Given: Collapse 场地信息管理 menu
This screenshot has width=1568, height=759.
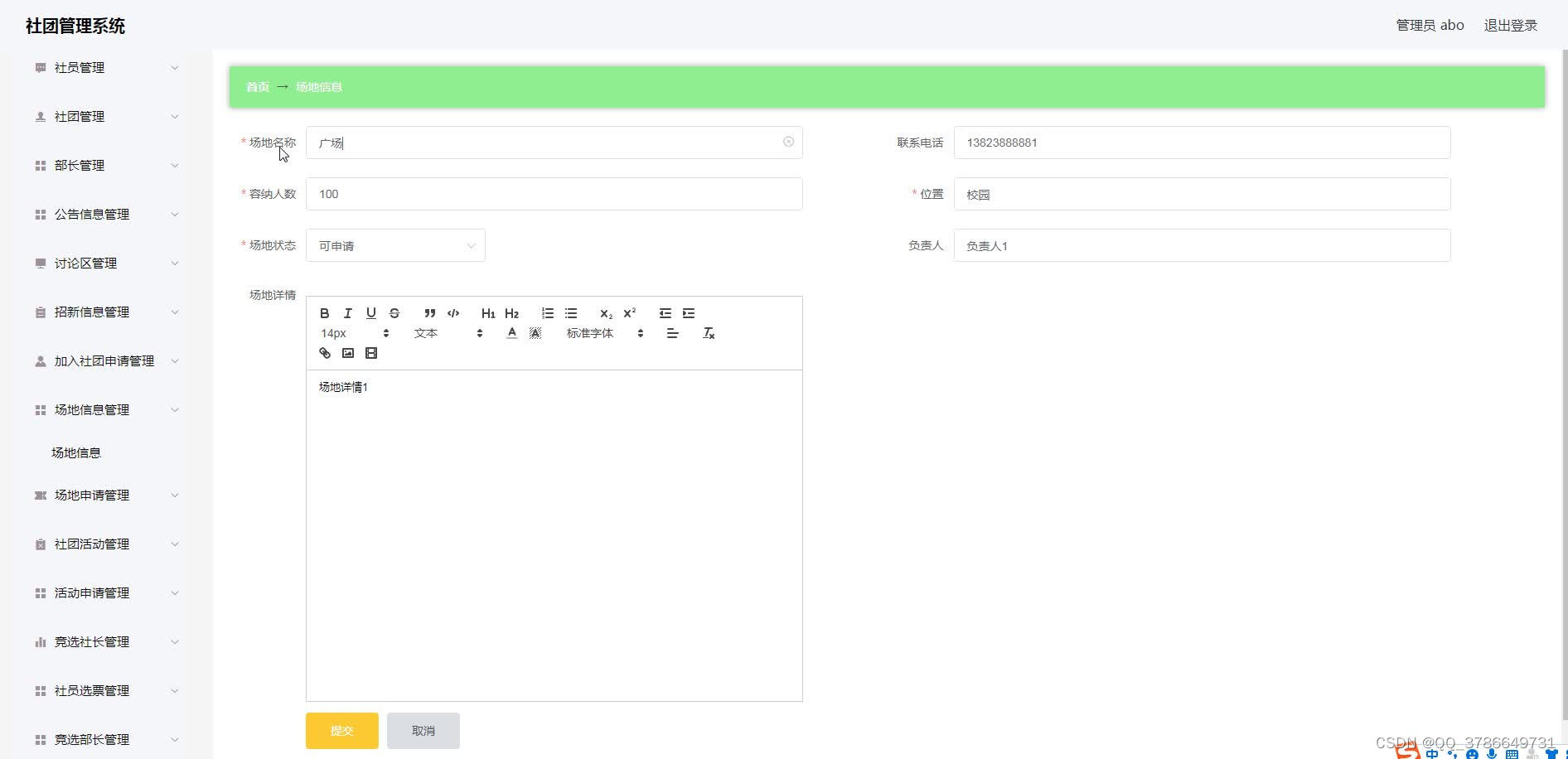Looking at the screenshot, I should tap(106, 410).
